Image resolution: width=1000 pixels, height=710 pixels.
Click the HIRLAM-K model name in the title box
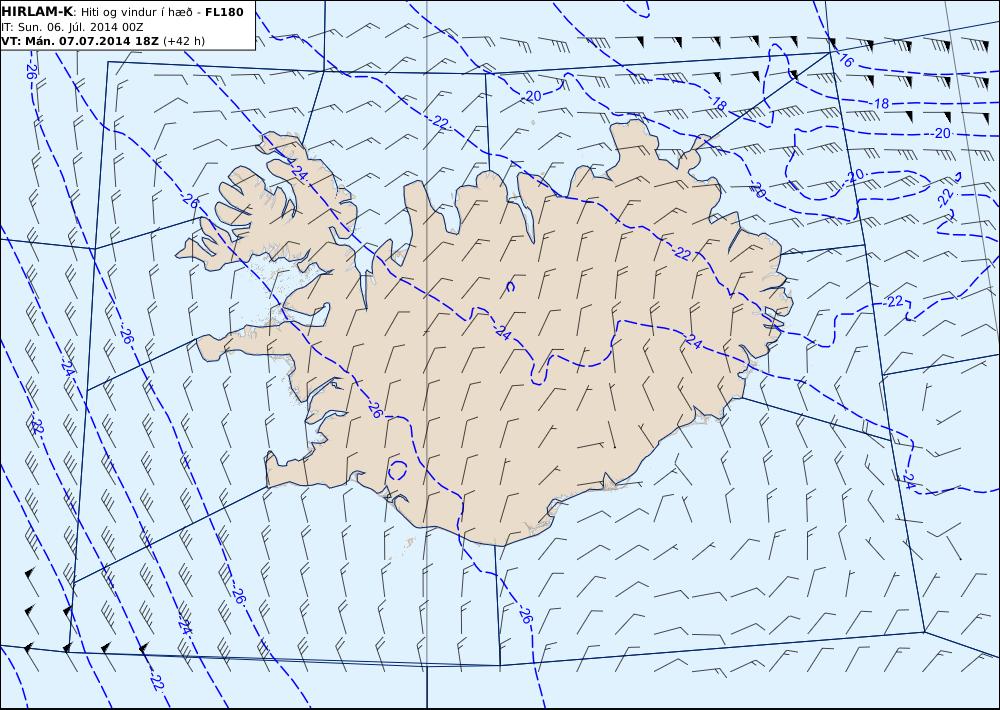point(37,12)
